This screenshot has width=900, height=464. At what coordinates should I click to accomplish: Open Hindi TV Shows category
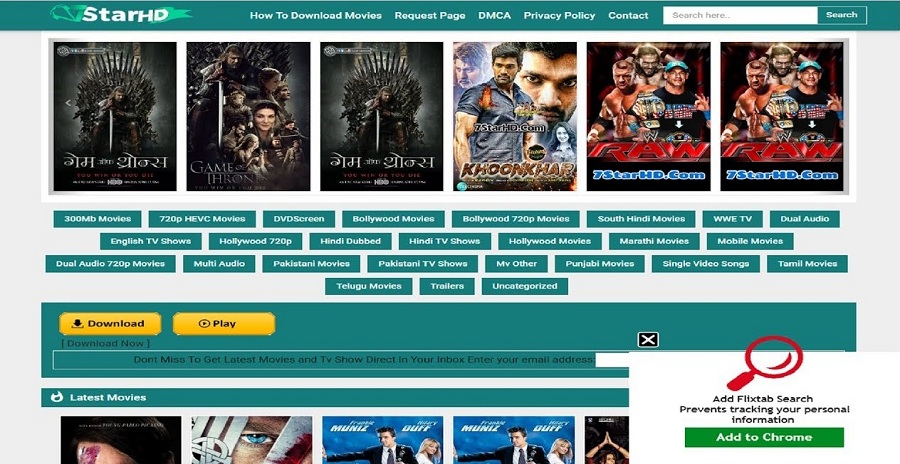[445, 241]
